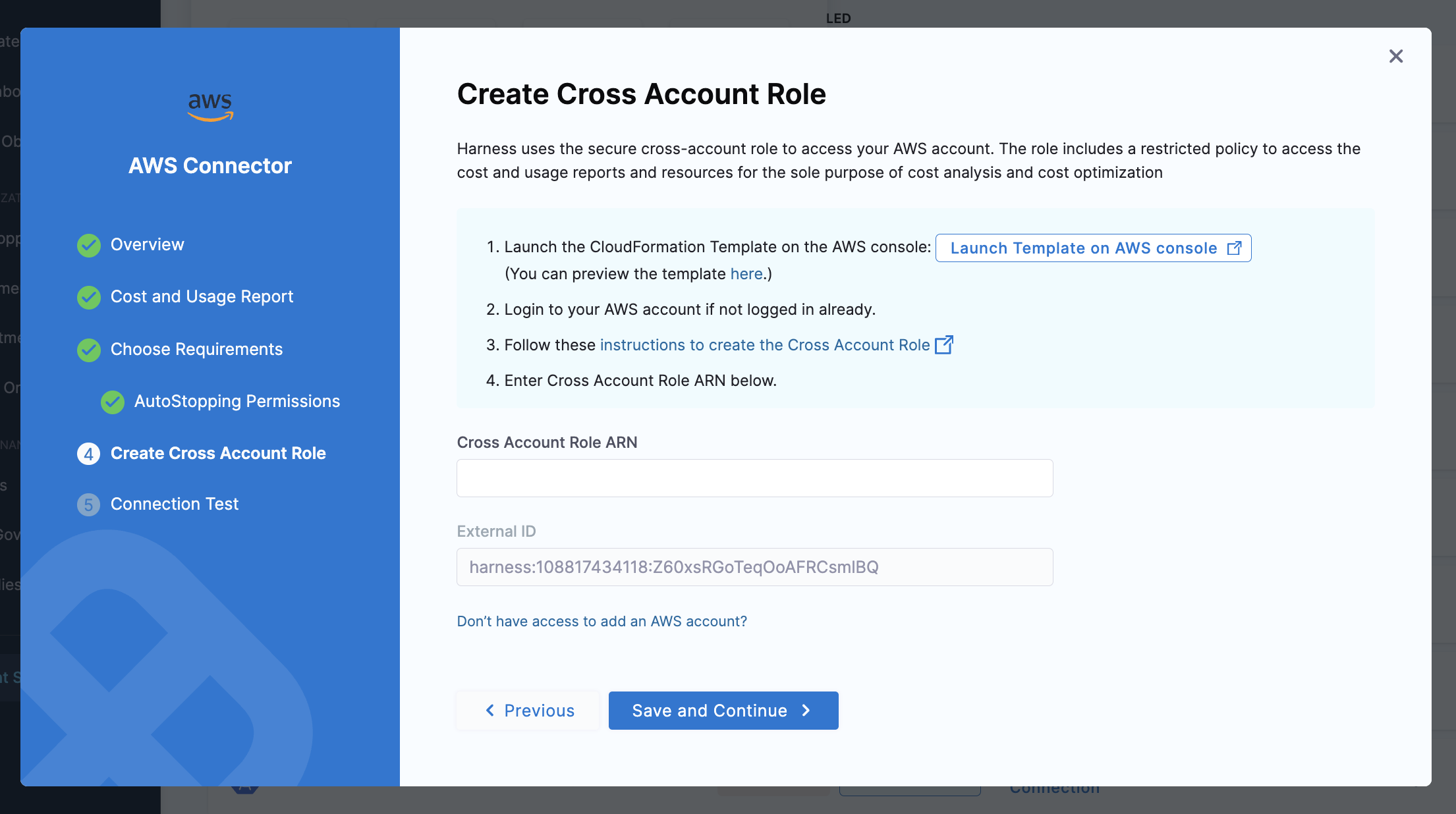Go back with Previous button
Viewport: 1456px width, 814px height.
click(528, 711)
